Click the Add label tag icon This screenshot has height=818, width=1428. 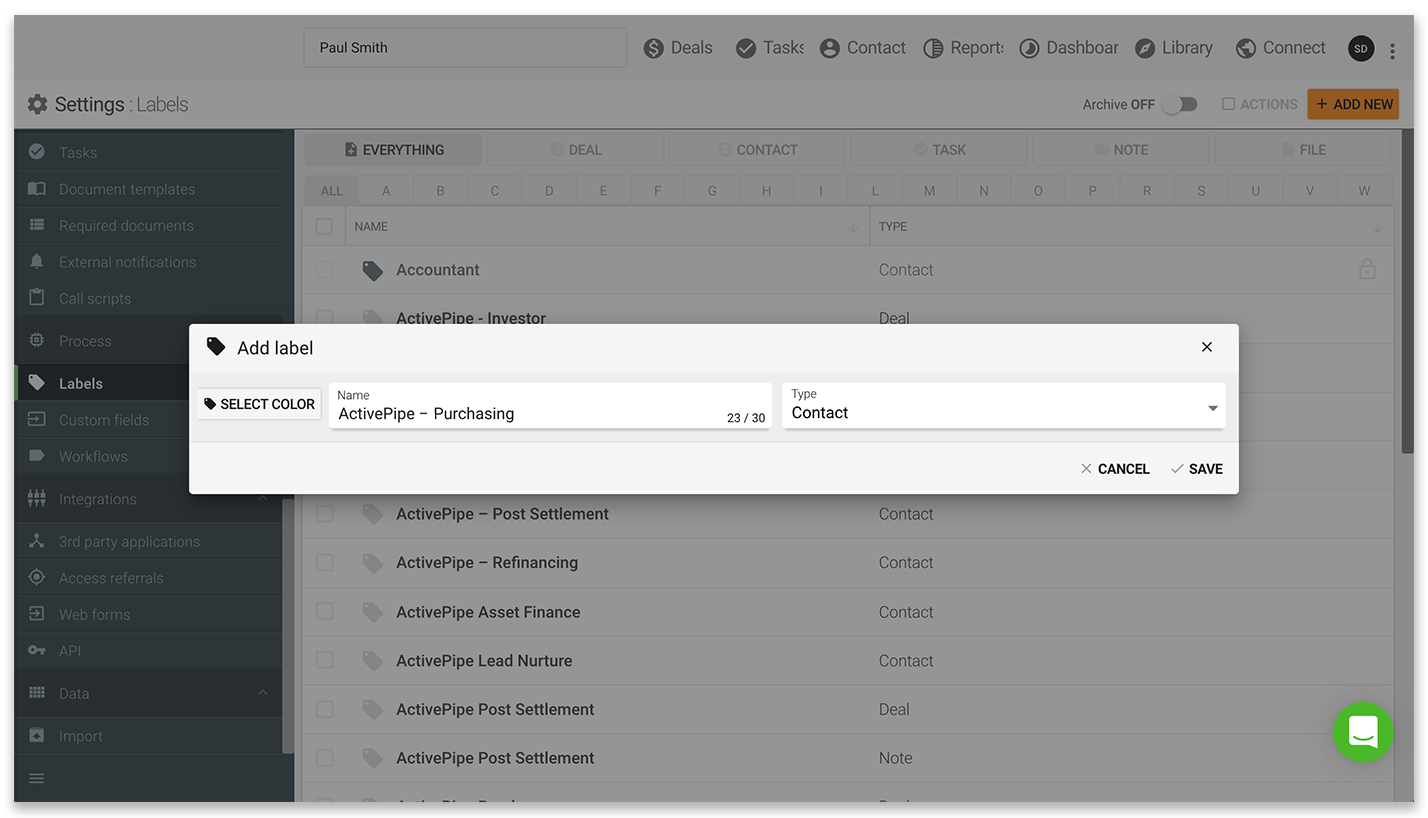tap(216, 347)
